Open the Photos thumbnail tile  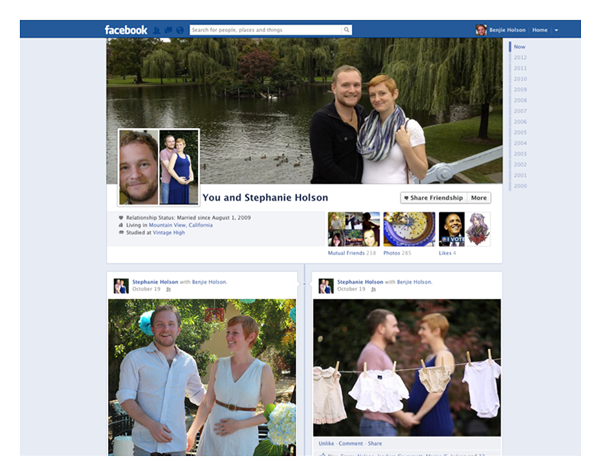click(409, 229)
